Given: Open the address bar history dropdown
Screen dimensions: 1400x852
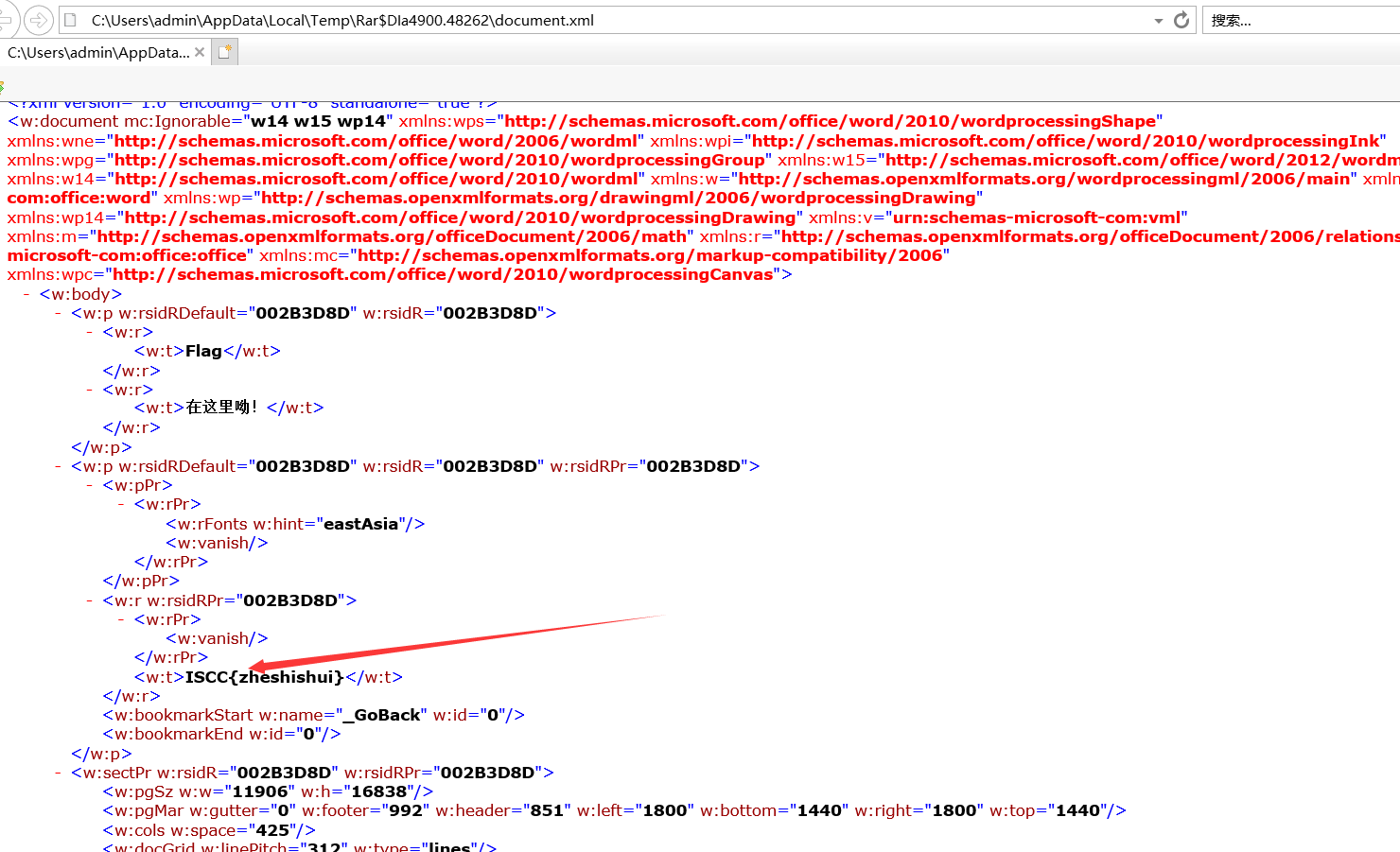Looking at the screenshot, I should [x=1160, y=20].
